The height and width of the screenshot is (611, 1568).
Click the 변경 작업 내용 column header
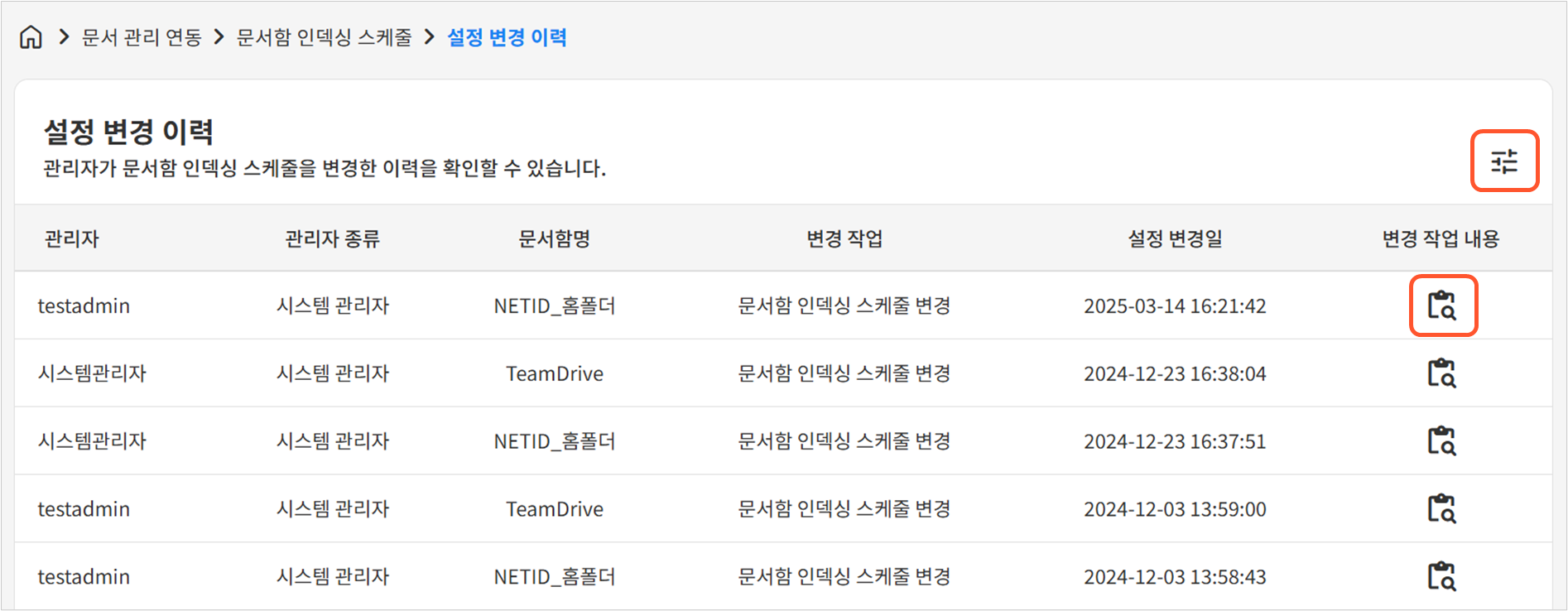pyautogui.click(x=1441, y=239)
